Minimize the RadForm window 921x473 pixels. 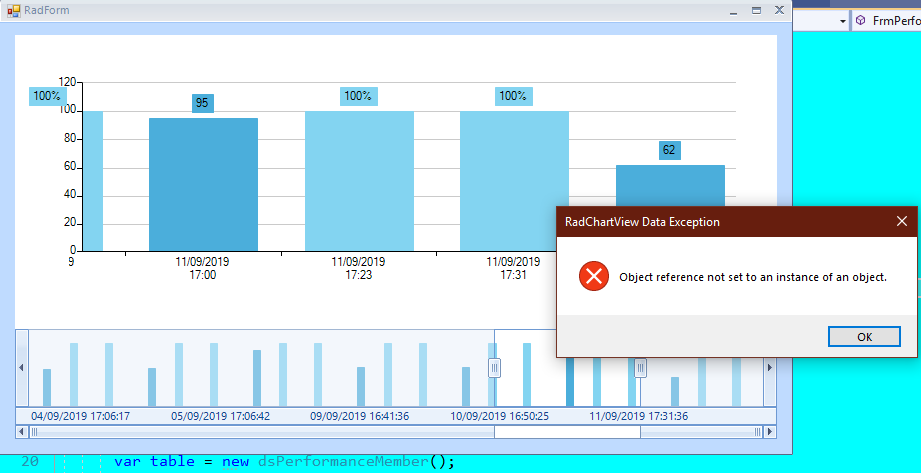pos(733,11)
